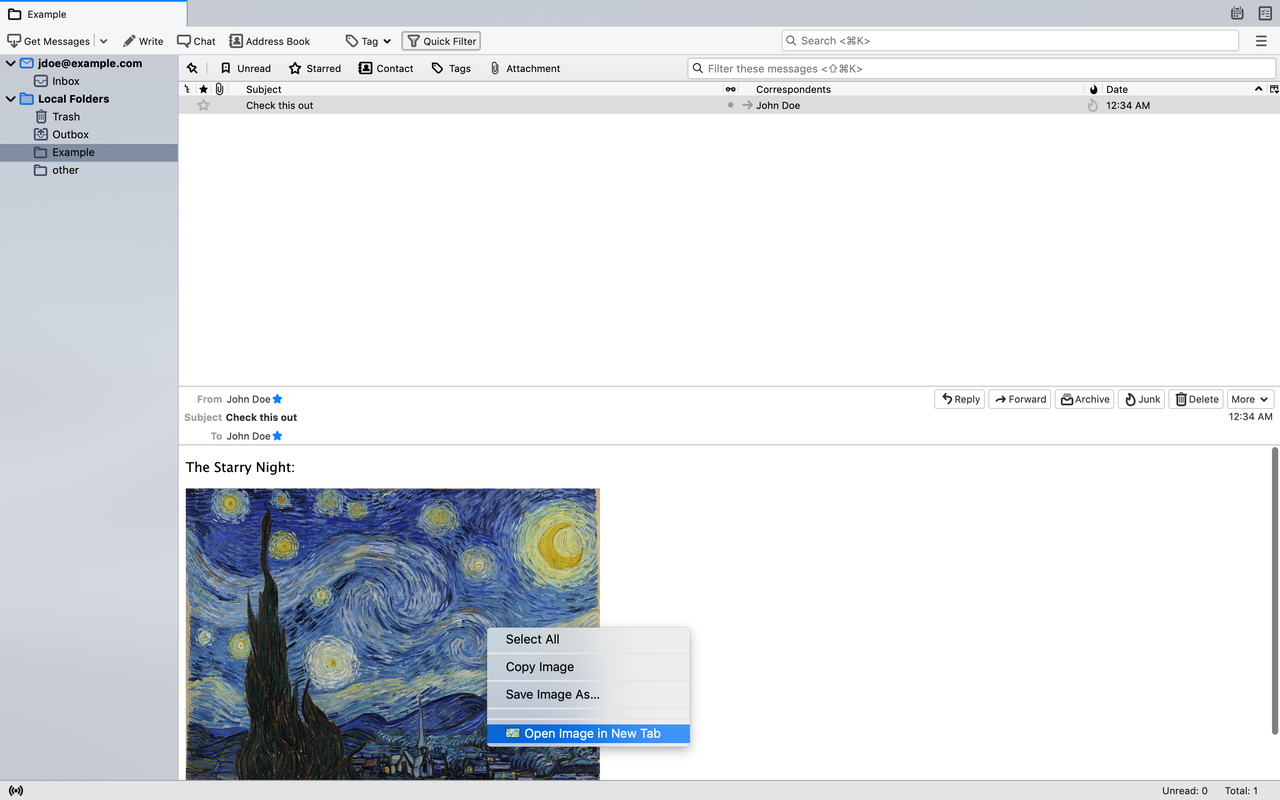Toggle the pin 'keep filters applied' icon
Viewport: 1280px width, 800px height.
pyautogui.click(x=192, y=68)
